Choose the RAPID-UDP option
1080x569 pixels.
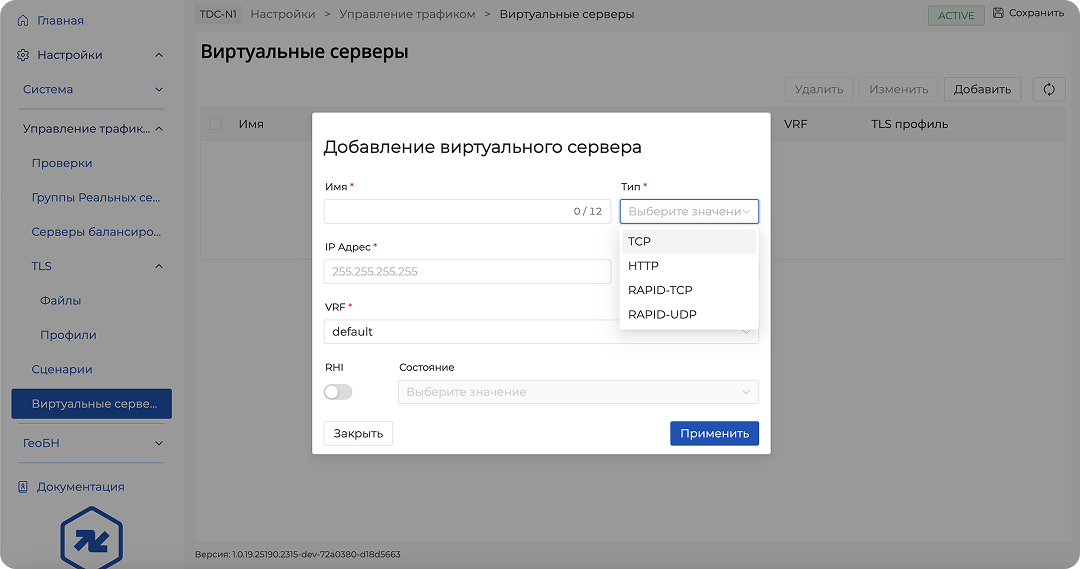(x=662, y=314)
